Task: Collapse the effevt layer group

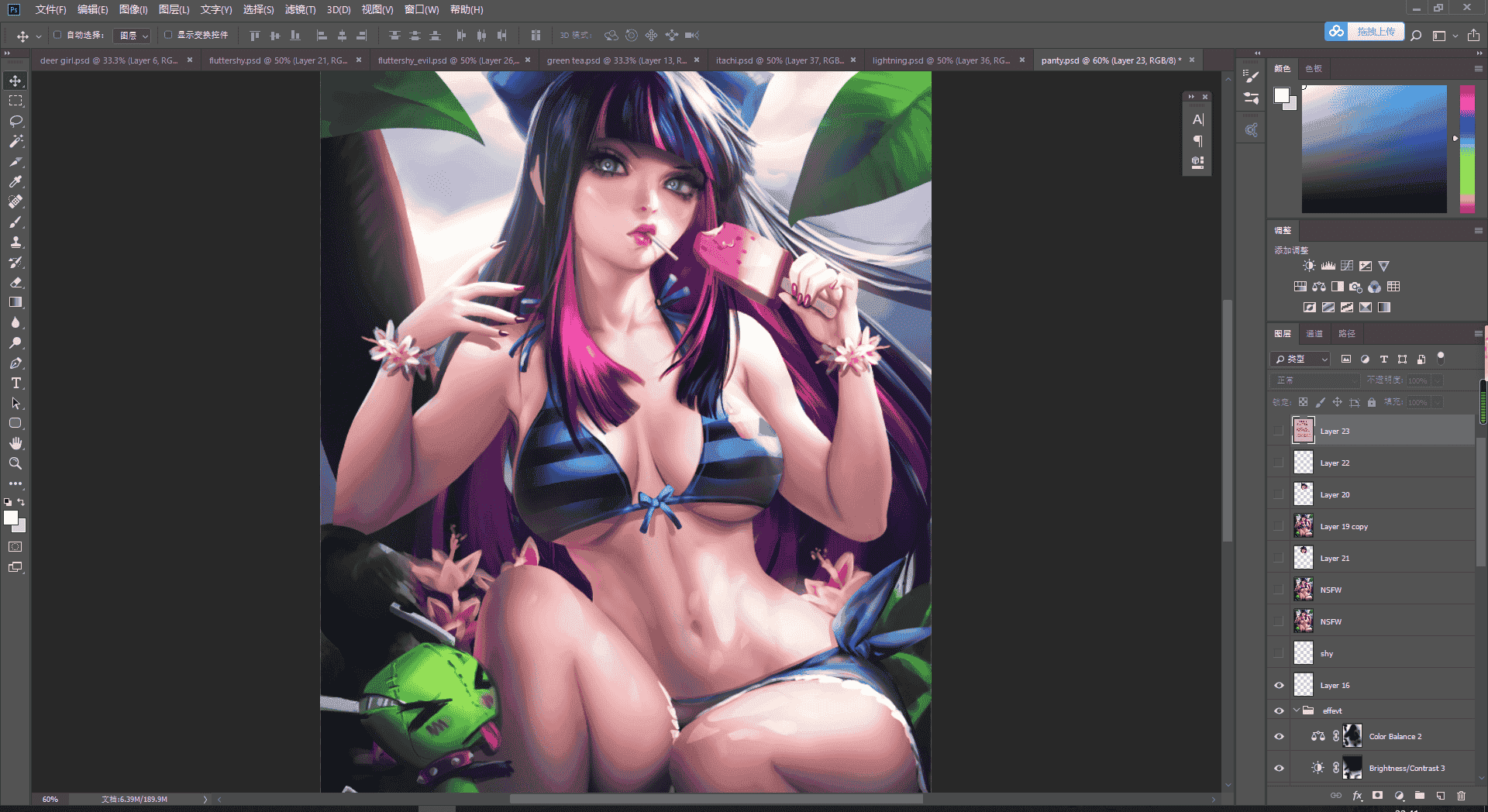Action: tap(1297, 710)
